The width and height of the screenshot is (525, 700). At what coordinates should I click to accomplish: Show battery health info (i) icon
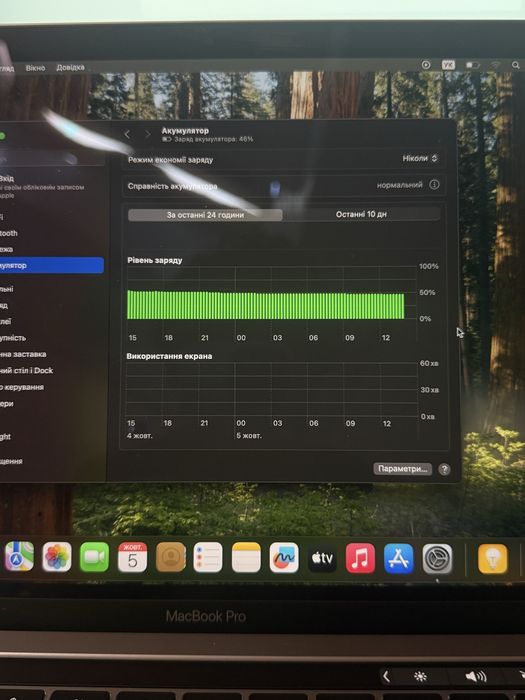tap(434, 184)
